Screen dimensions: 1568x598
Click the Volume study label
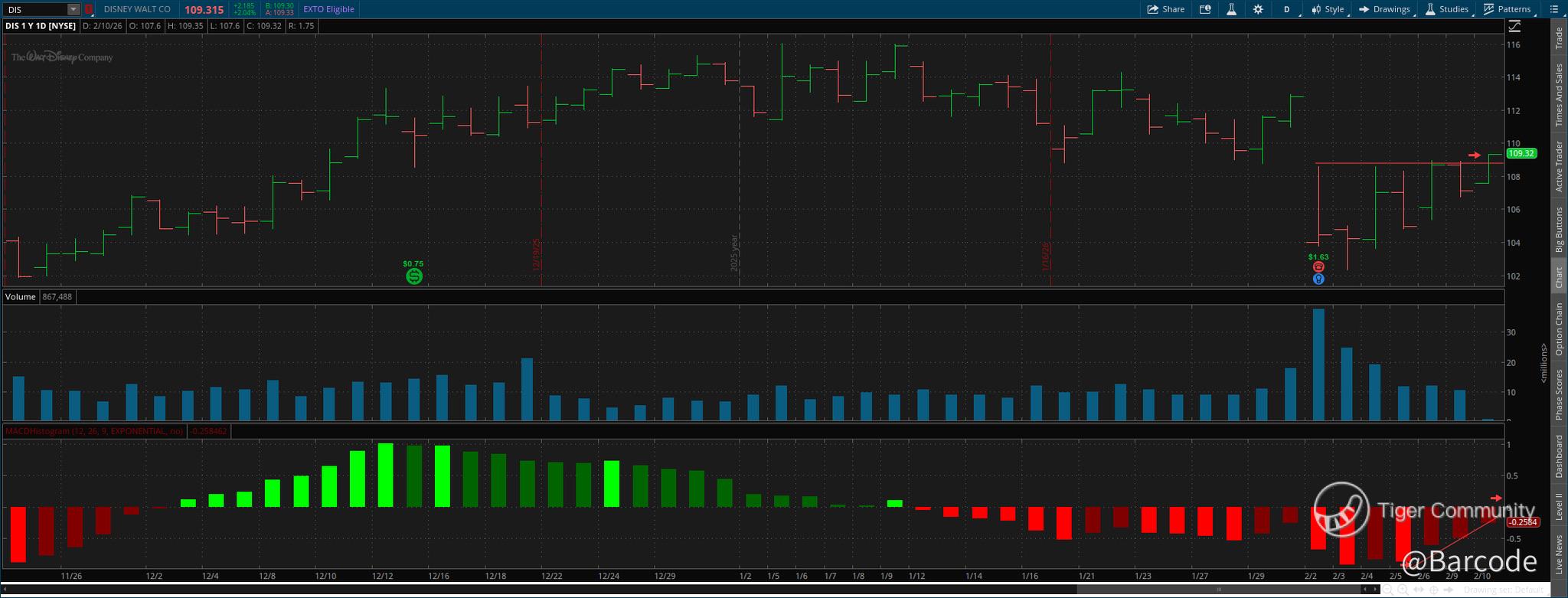pos(21,297)
